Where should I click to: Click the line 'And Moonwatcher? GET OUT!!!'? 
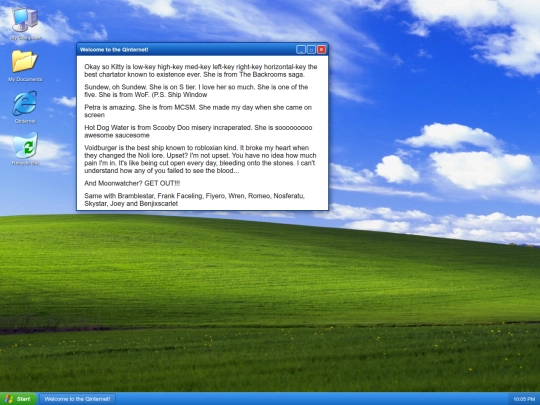pos(132,183)
